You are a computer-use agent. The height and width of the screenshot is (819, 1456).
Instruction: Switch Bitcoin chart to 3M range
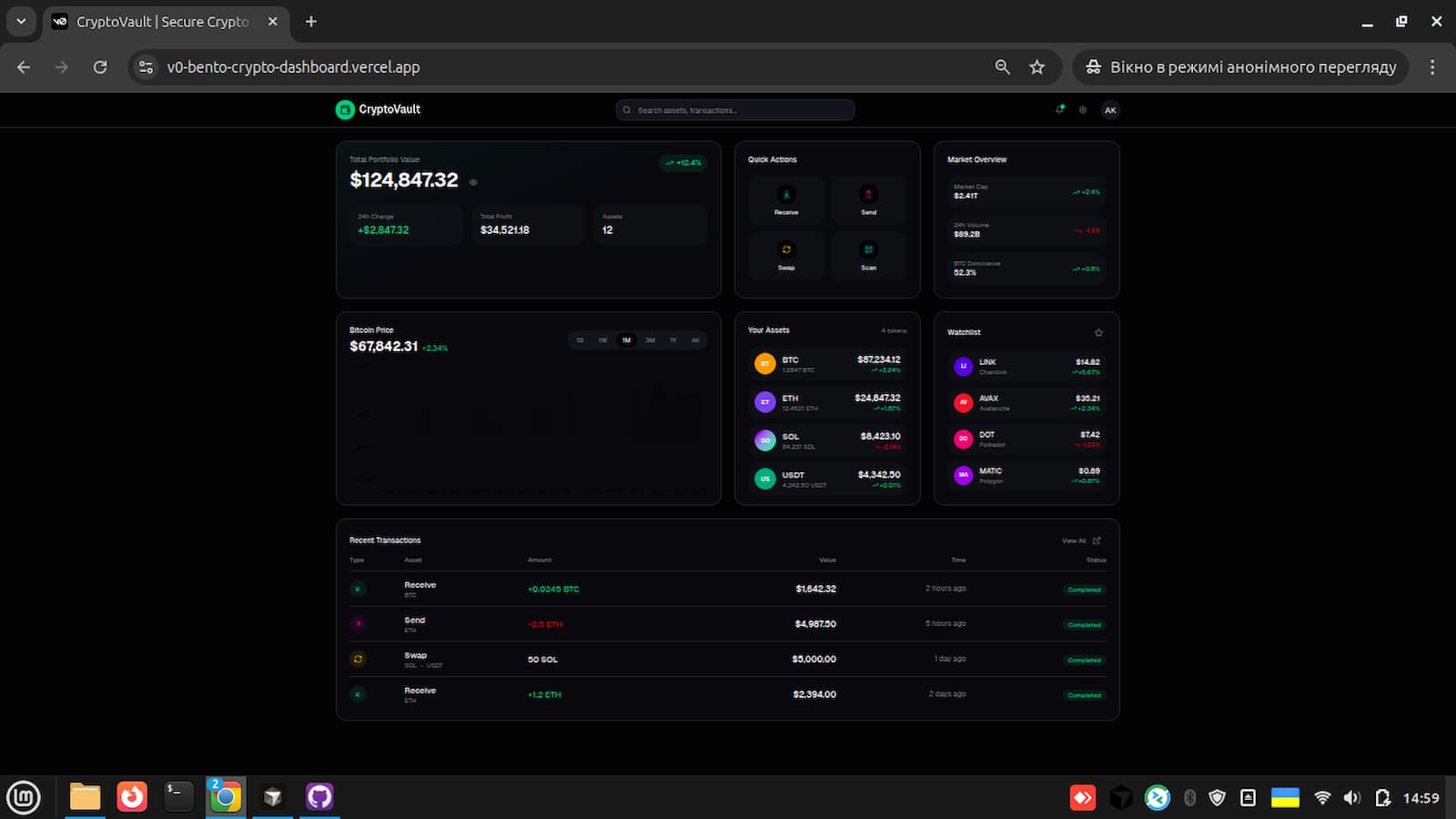point(650,340)
